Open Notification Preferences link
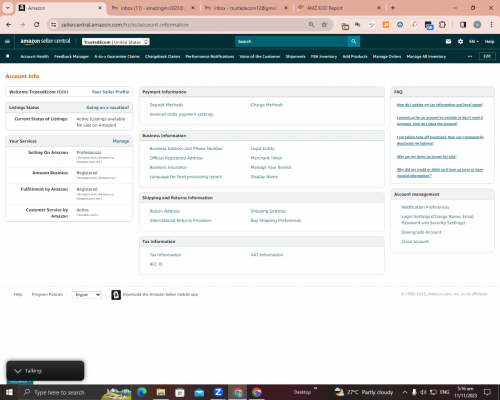 [425, 207]
